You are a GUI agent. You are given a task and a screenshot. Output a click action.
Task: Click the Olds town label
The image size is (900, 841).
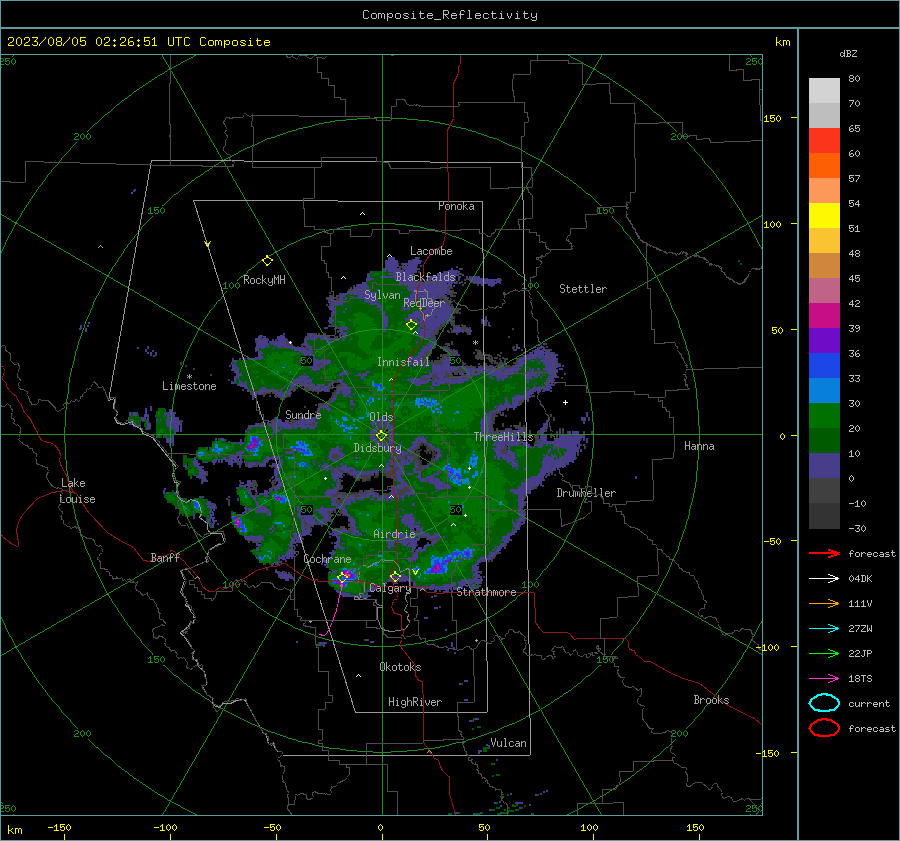pos(381,417)
